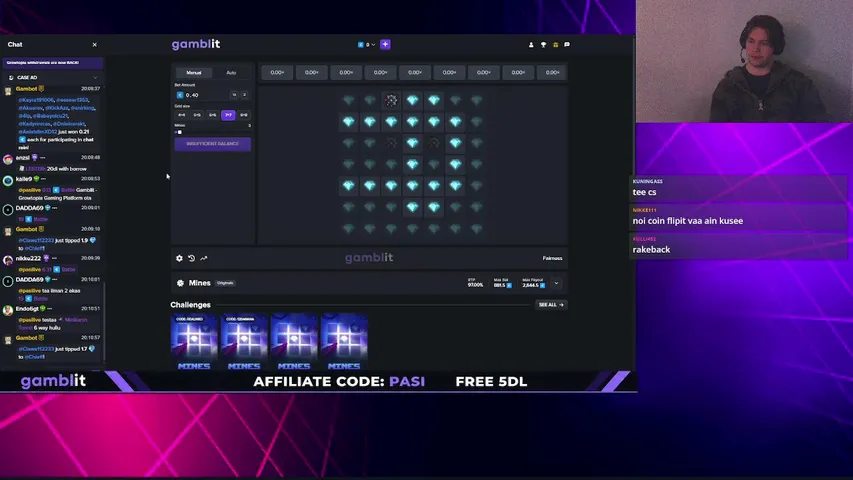
Task: Click faded mine tile in row three, column three
Action: click(391, 143)
